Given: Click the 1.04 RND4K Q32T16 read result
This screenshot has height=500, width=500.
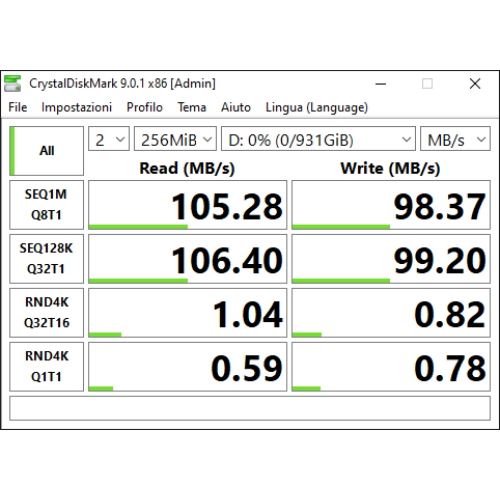Looking at the screenshot, I should (187, 313).
